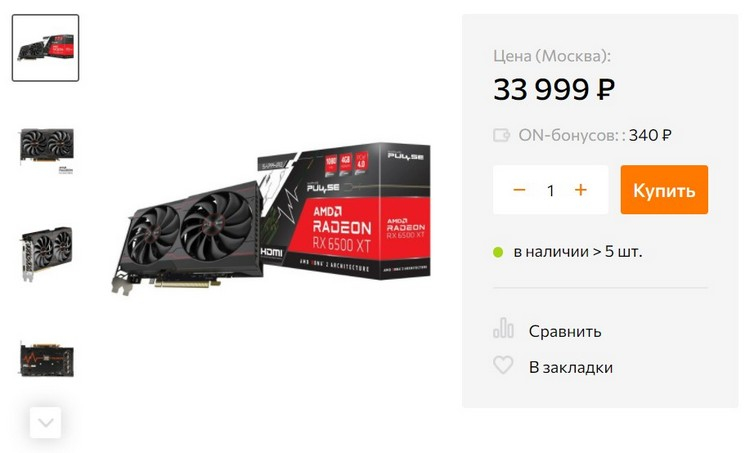The image size is (750, 453).
Task: Increase quantity with the plus button
Action: pos(580,190)
